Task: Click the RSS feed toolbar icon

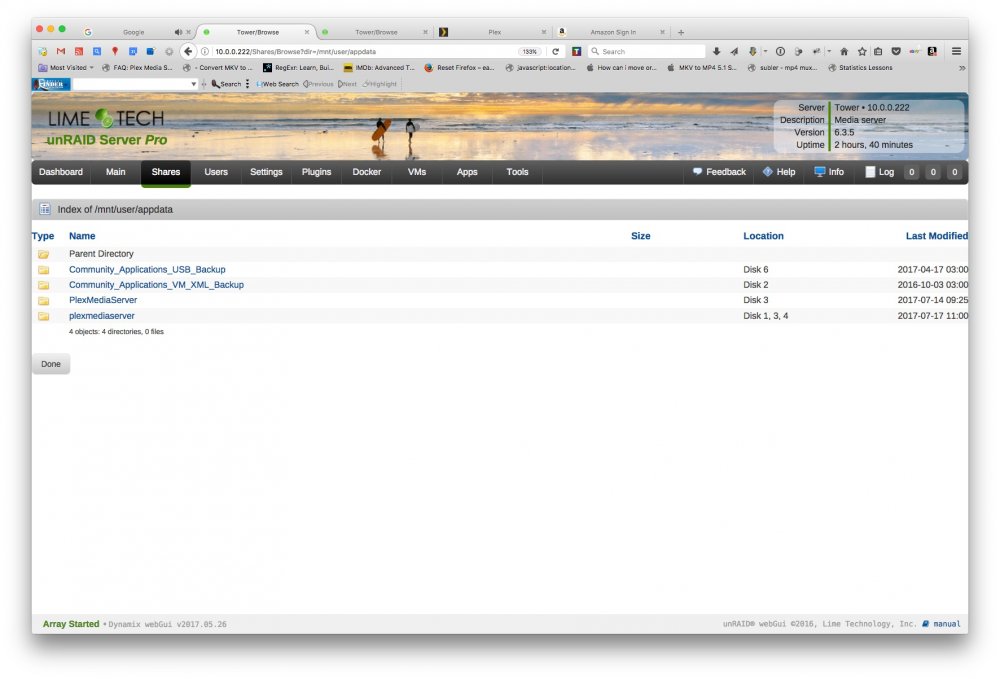Action: pos(78,52)
